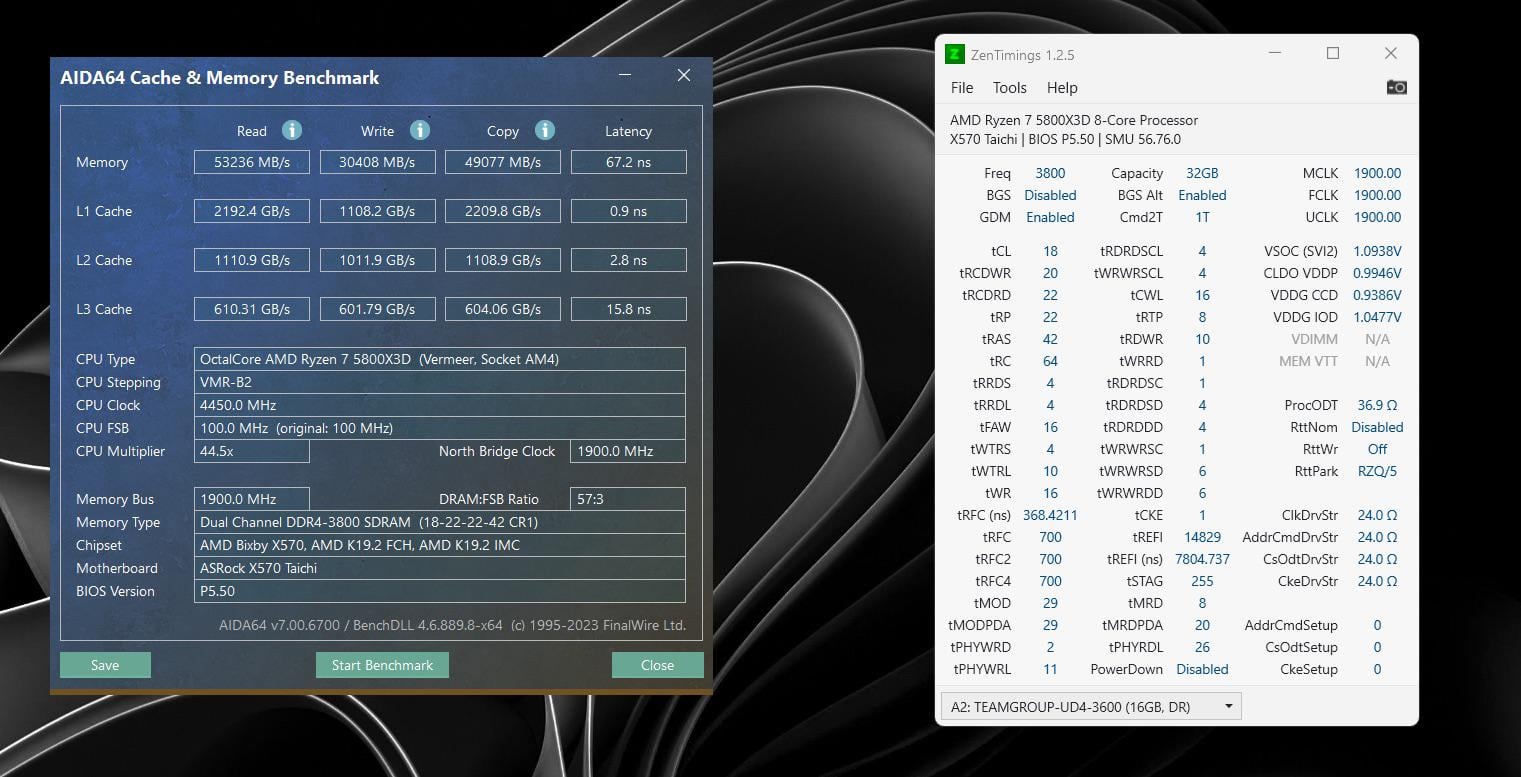1521x777 pixels.
Task: Click the RttPark value RZQ/5
Action: 1377,471
